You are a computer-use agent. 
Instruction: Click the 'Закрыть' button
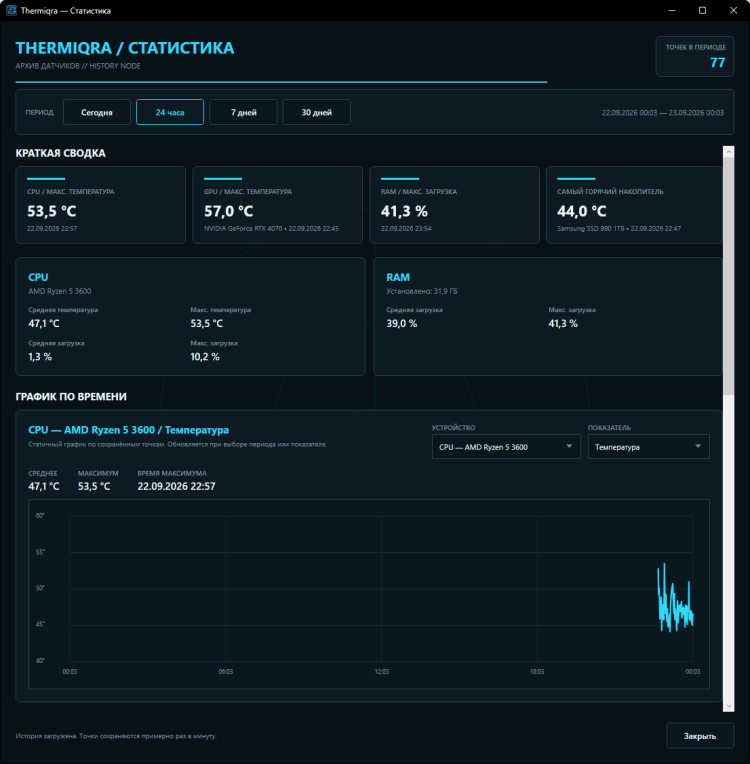[700, 736]
